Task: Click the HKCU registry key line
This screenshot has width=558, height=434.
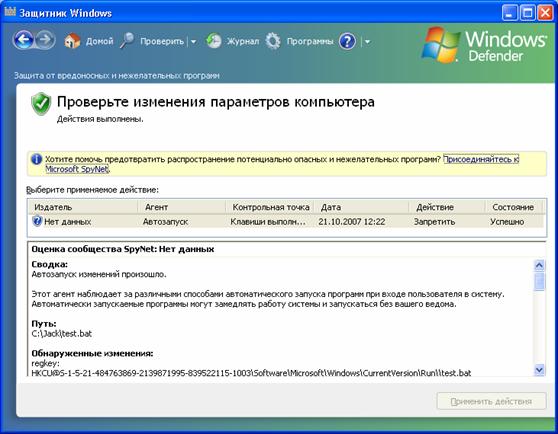Action: 251,373
